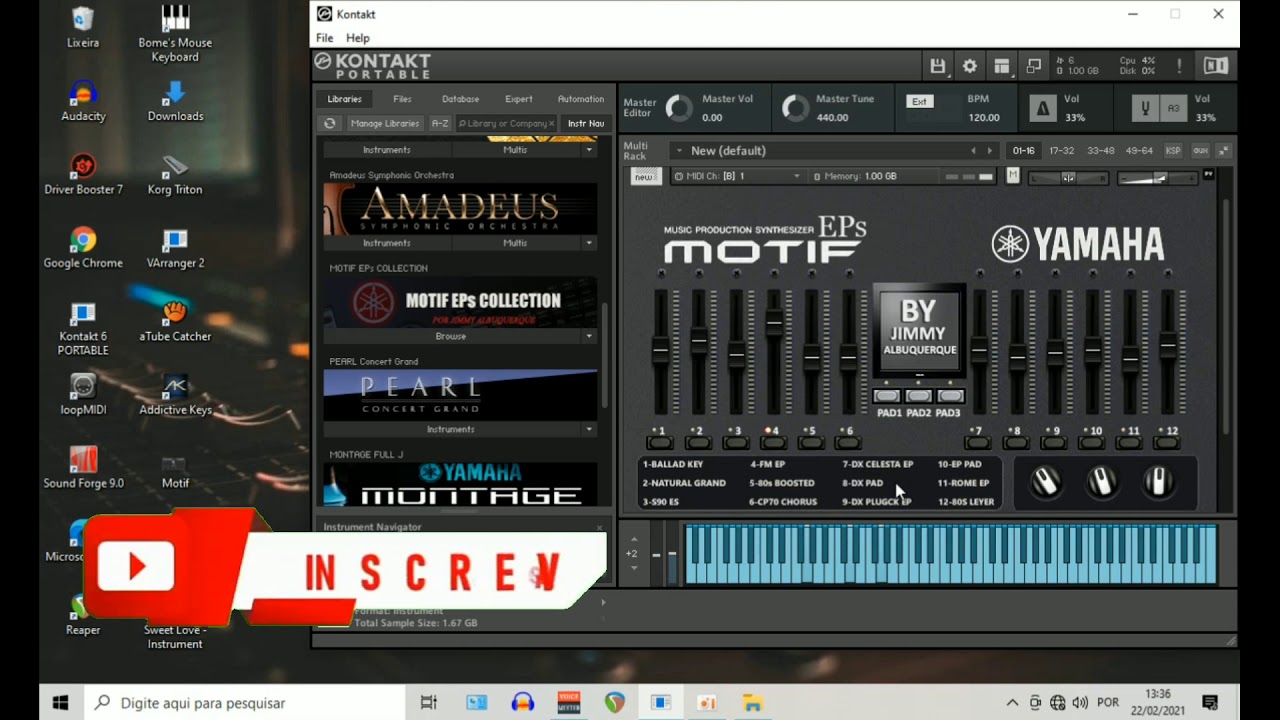
Task: Toggle PAD1 button
Action: (888, 397)
